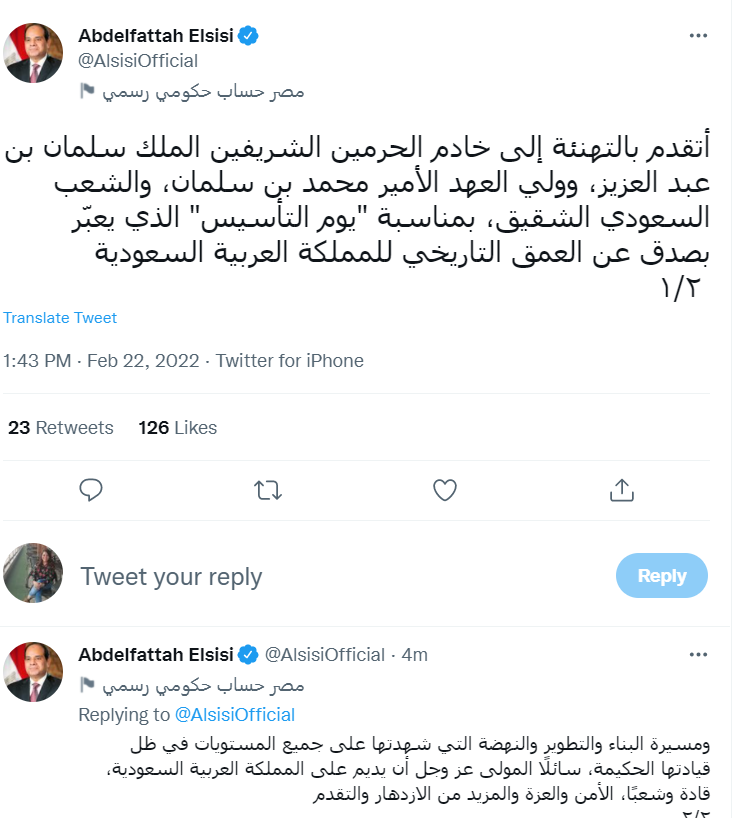The height and width of the screenshot is (818, 733).
Task: Click the Translate Tweet link
Action: click(x=59, y=317)
